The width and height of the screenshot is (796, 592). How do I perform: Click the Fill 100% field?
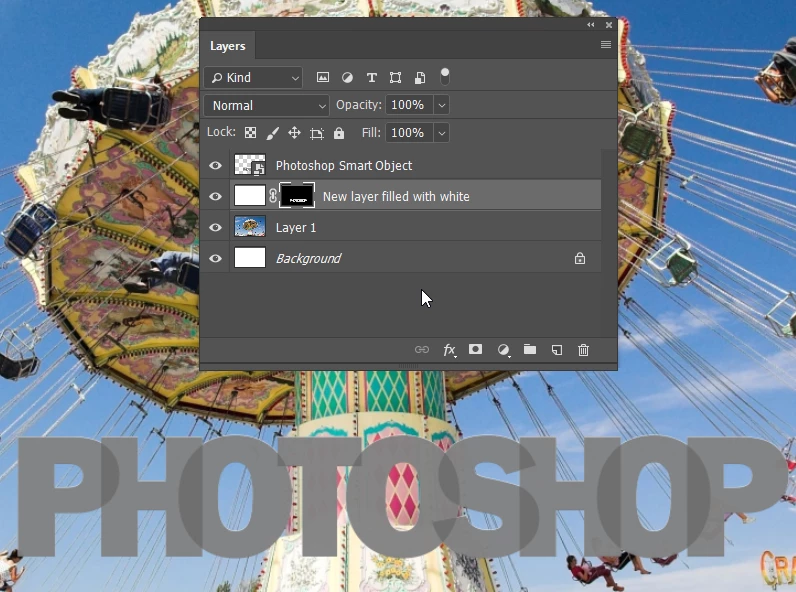(x=409, y=133)
